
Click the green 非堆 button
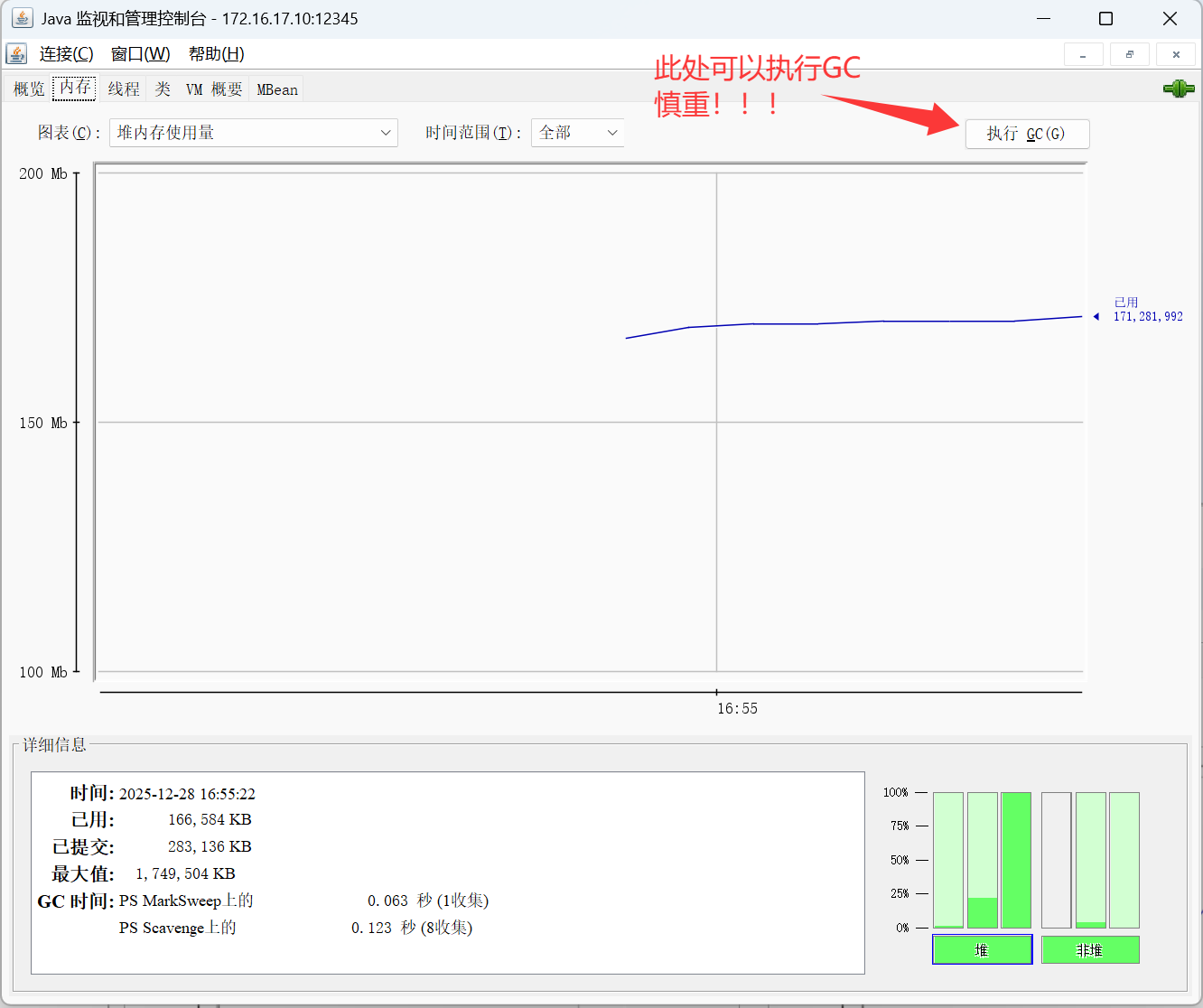tap(1089, 950)
